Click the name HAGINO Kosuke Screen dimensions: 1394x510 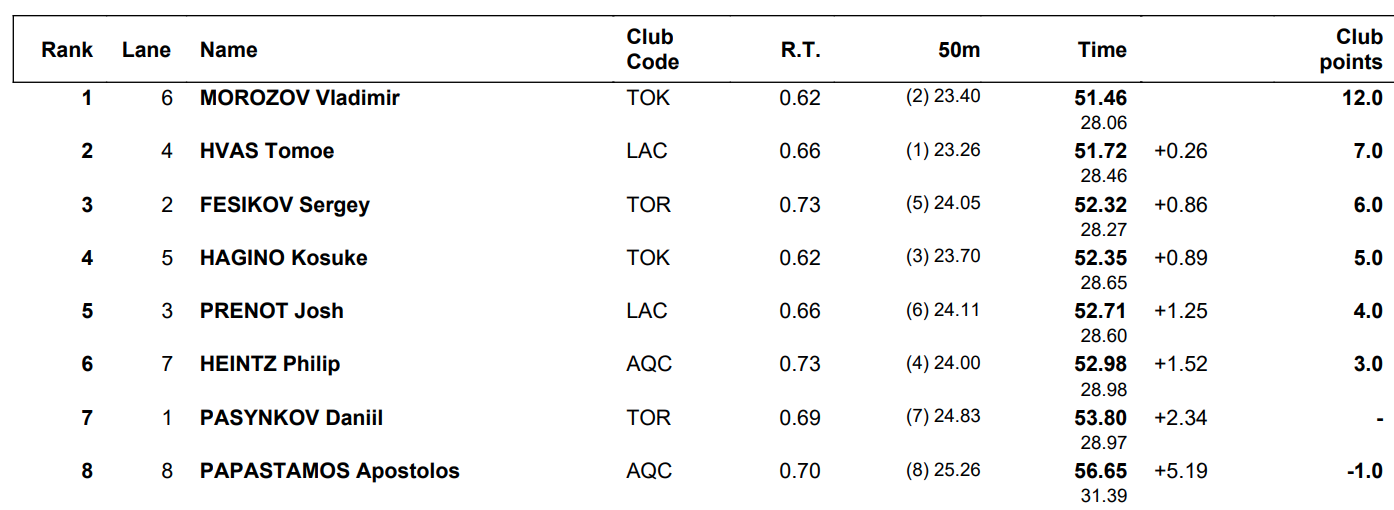pyautogui.click(x=284, y=258)
